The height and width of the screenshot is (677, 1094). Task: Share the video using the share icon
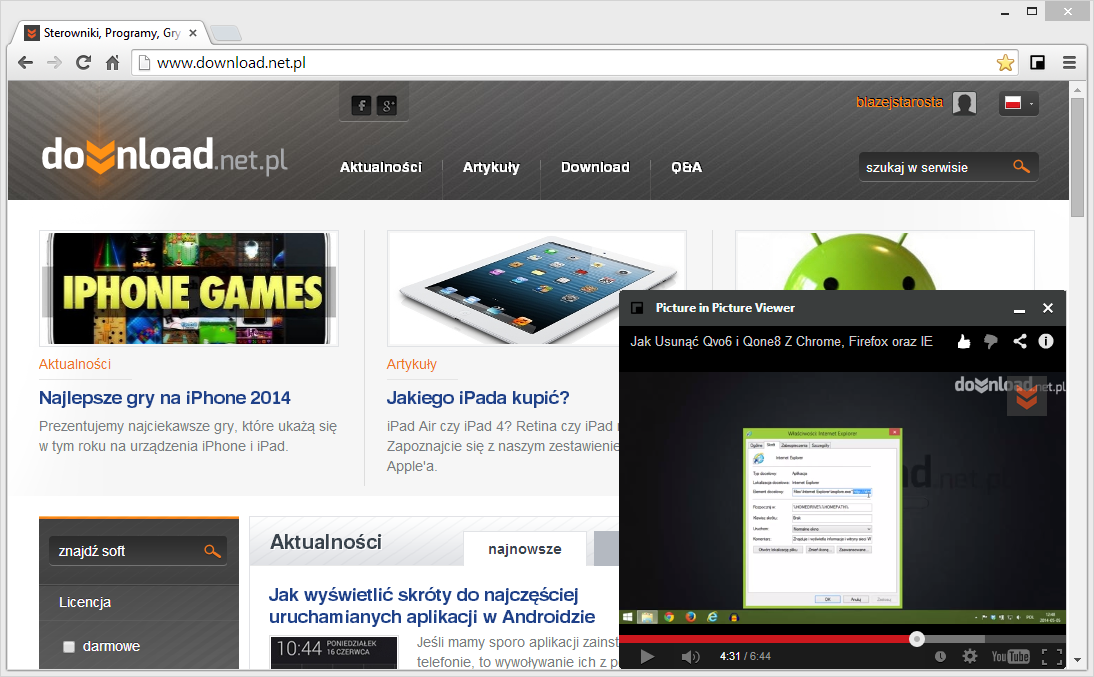[1019, 341]
